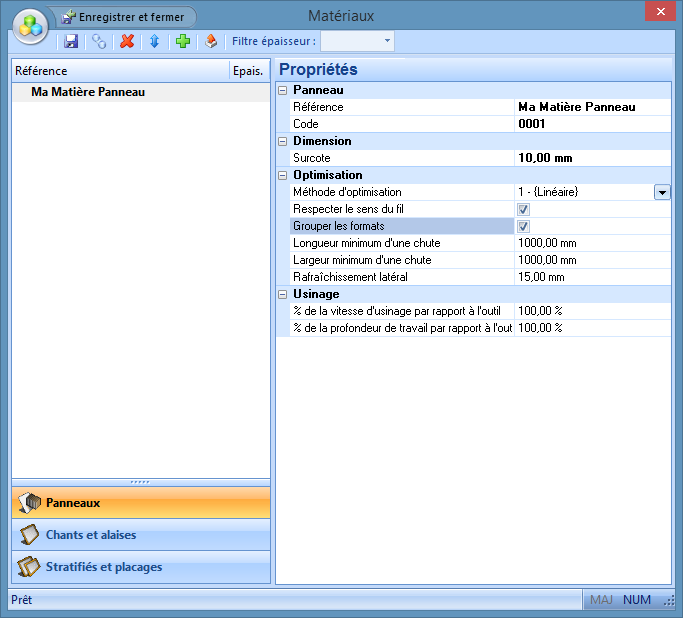This screenshot has width=683, height=618.
Task: Toggle the Respecter le sens du fil checkbox
Action: pos(523,209)
